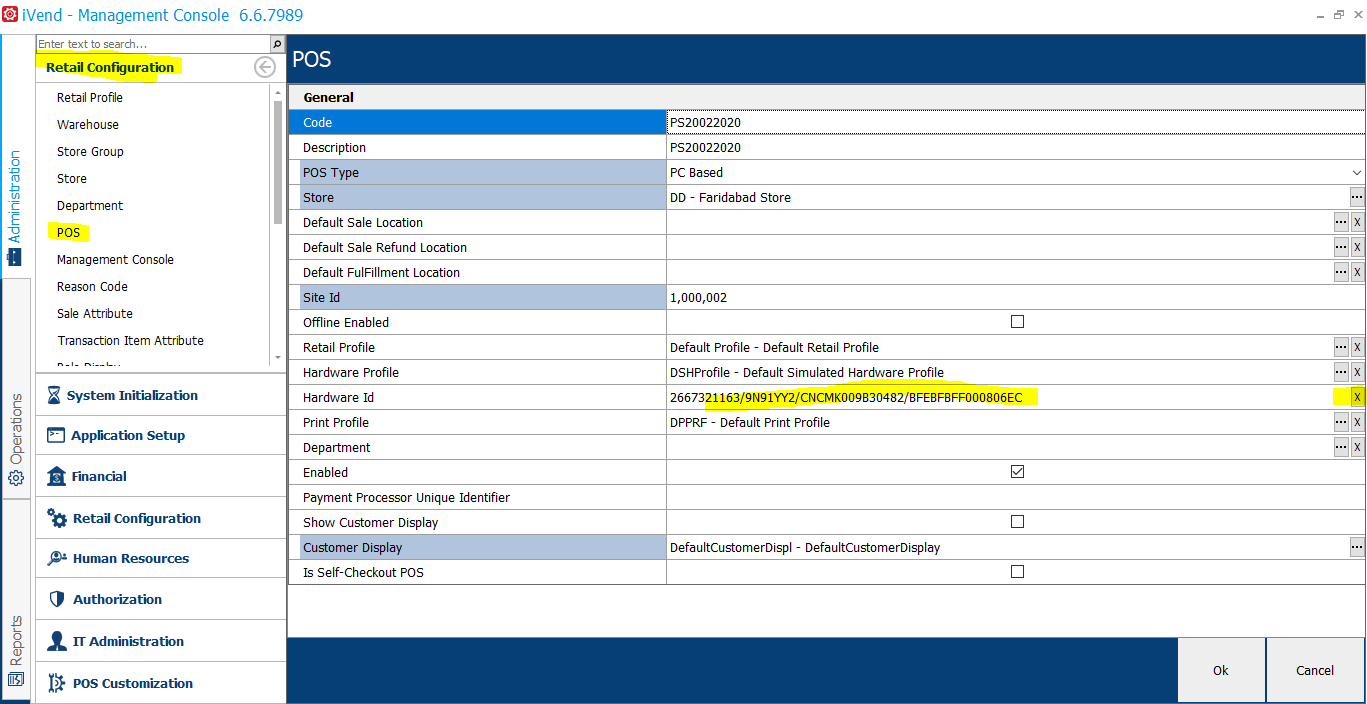1367x704 pixels.
Task: Click the navigation search text box
Action: (x=153, y=44)
